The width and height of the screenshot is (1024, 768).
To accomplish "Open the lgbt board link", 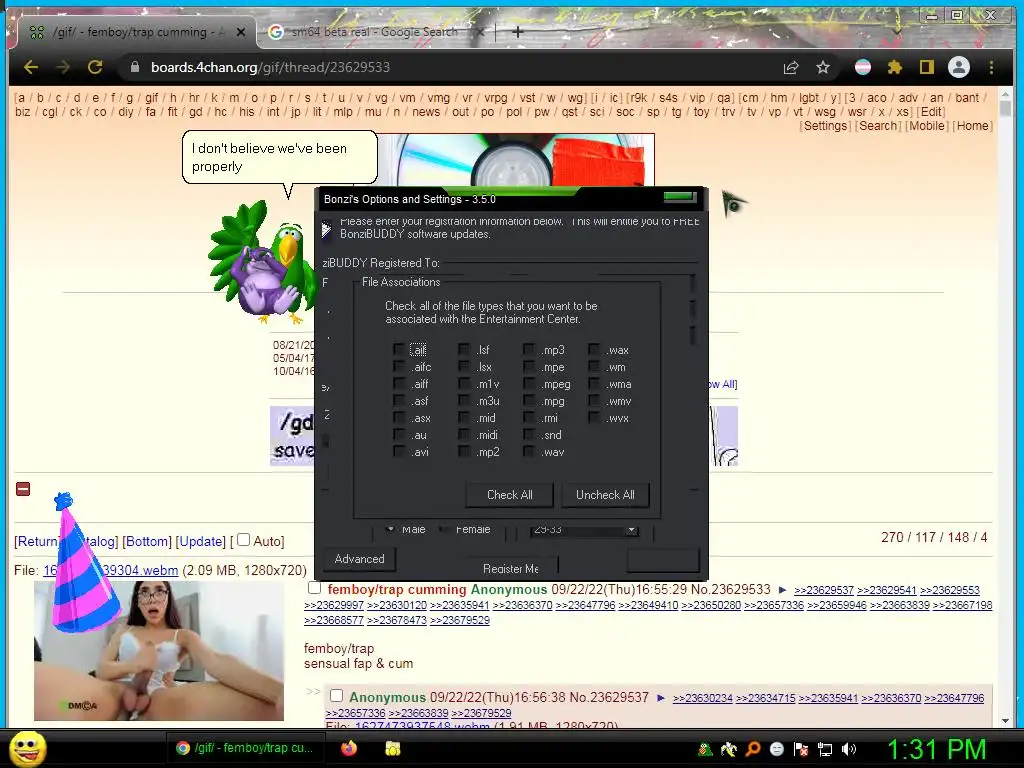I will [808, 98].
